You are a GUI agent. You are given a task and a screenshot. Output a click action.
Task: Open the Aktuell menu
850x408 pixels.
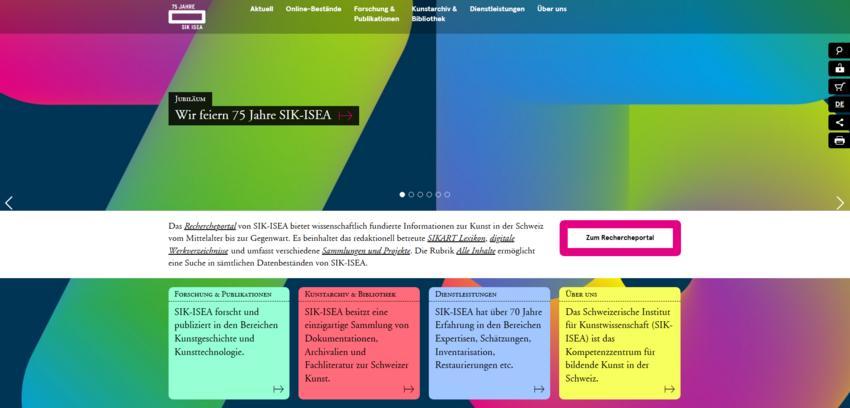[x=262, y=9]
